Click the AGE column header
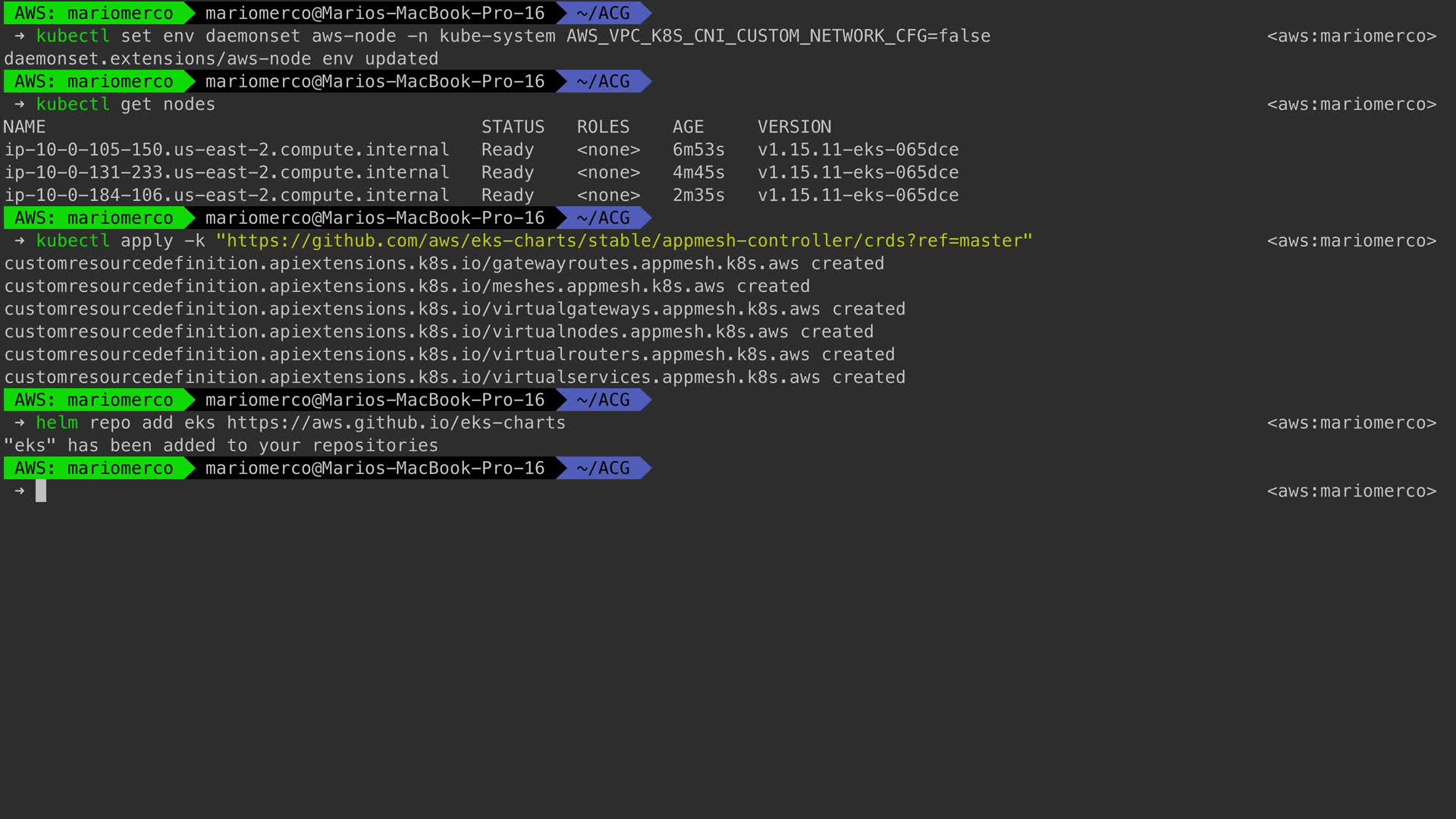Image resolution: width=1456 pixels, height=819 pixels. tap(688, 127)
